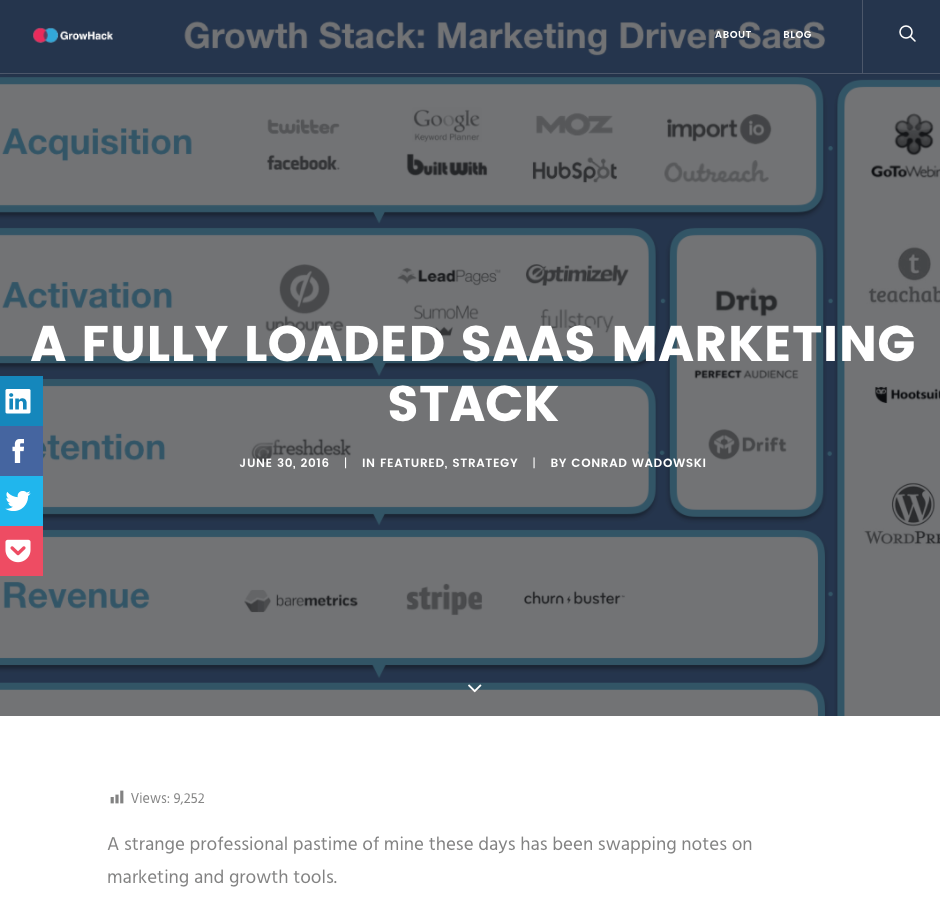Image resolution: width=940 pixels, height=897 pixels.
Task: Click the Drip logo in graphic
Action: pyautogui.click(x=746, y=301)
